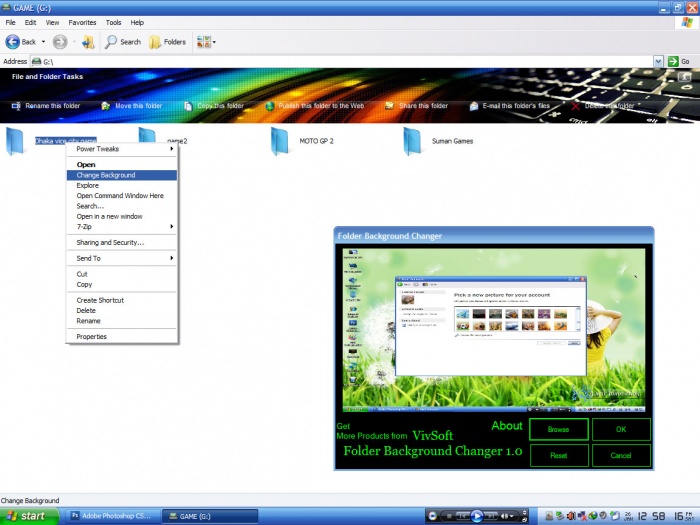Open the Tools menu

[x=113, y=22]
